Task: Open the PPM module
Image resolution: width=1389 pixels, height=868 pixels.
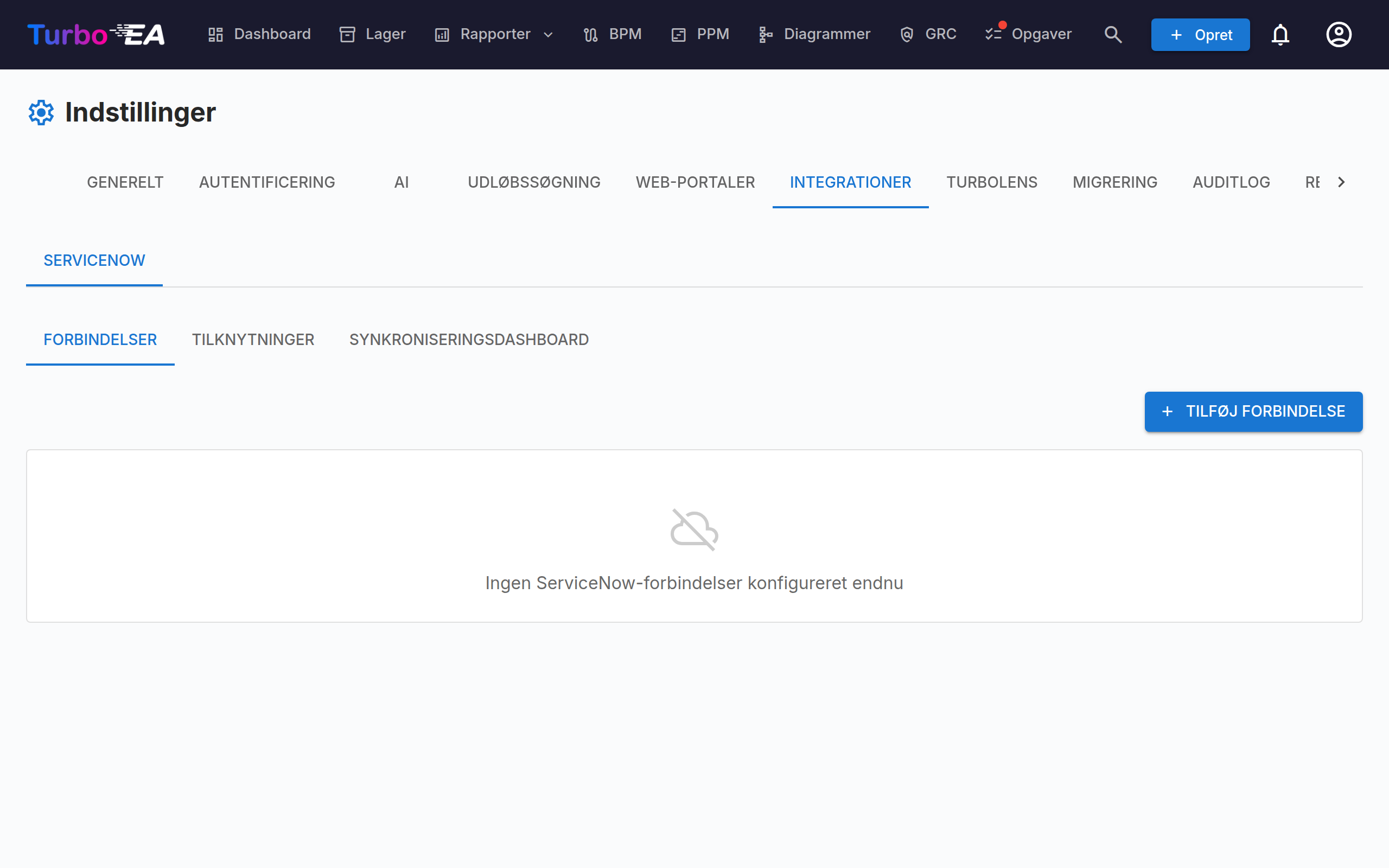Action: point(700,34)
